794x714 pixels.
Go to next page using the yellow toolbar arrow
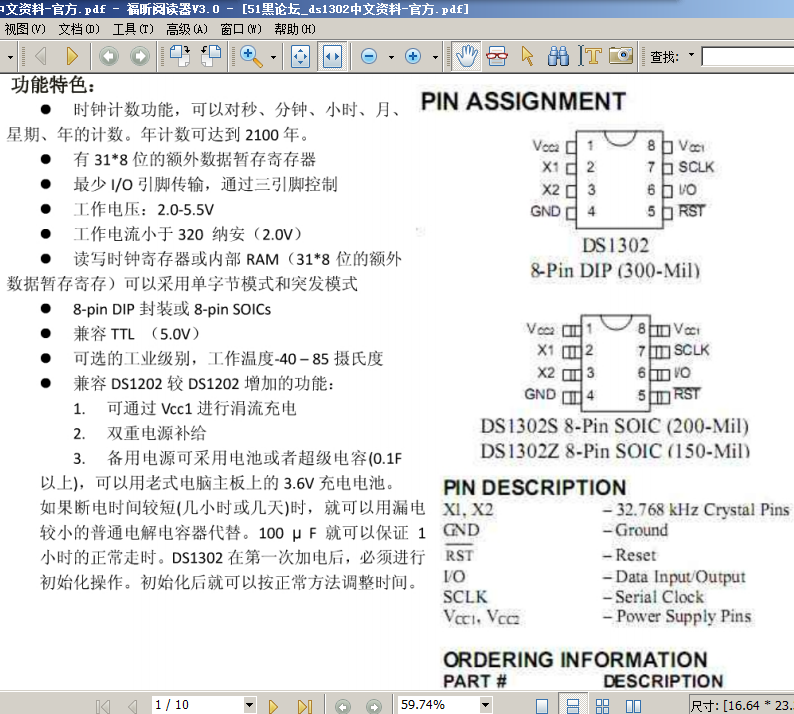[72, 56]
